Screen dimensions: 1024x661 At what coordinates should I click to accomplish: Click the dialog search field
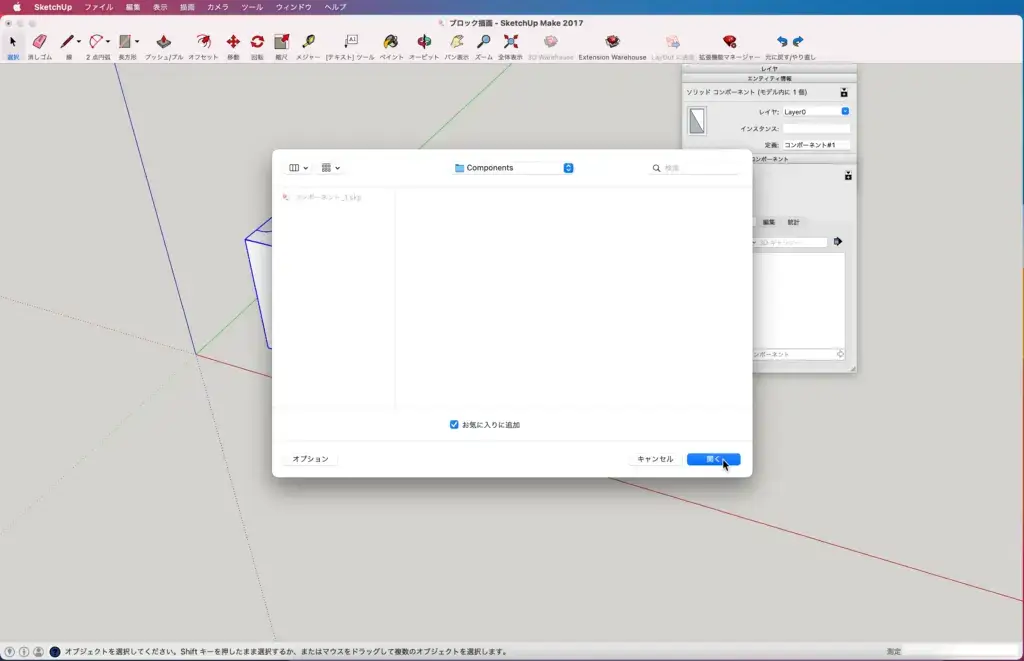(695, 168)
